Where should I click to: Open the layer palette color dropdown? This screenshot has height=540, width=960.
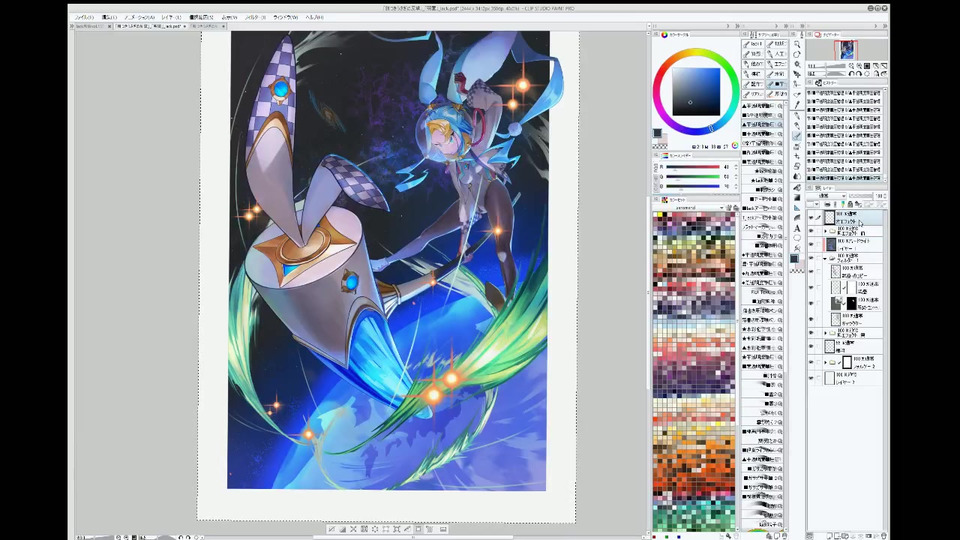click(x=813, y=204)
